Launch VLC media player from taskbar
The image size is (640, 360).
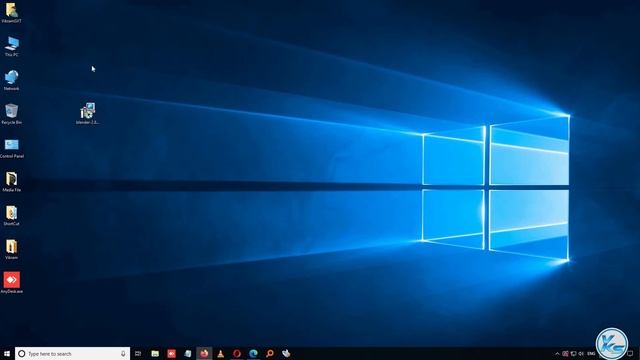[x=220, y=353]
